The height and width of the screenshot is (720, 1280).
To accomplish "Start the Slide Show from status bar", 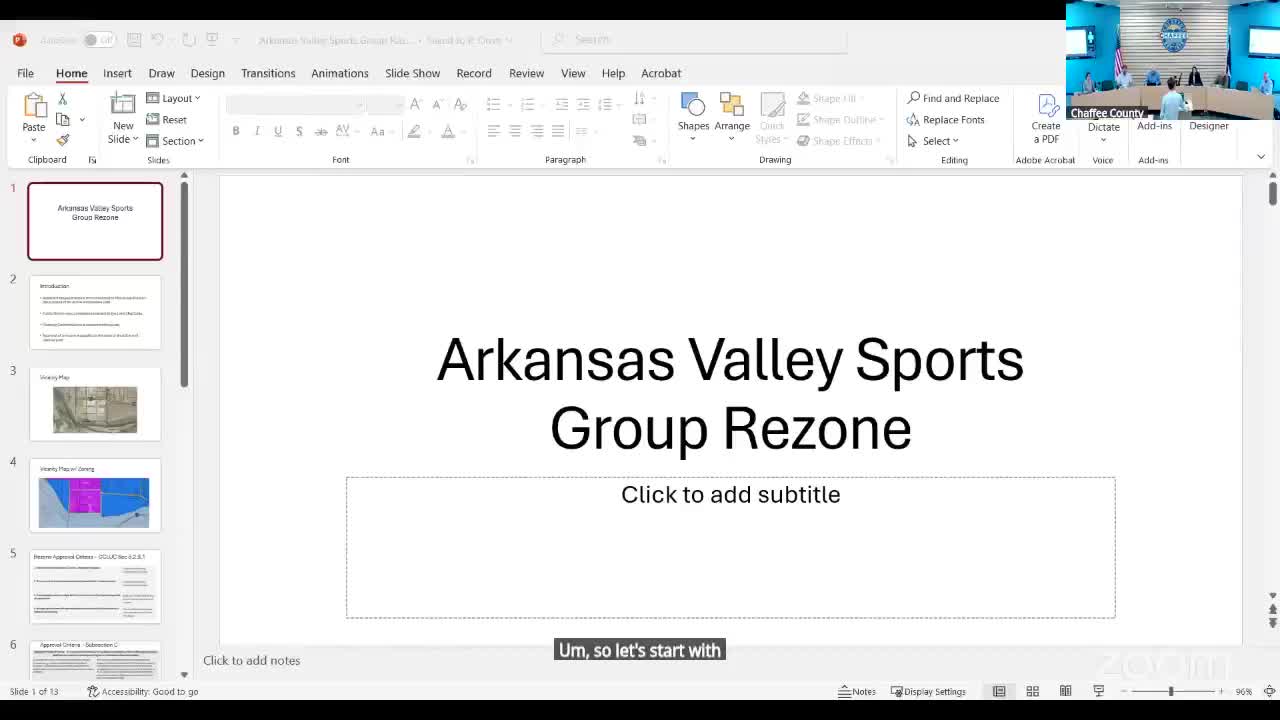I will click(x=1099, y=691).
